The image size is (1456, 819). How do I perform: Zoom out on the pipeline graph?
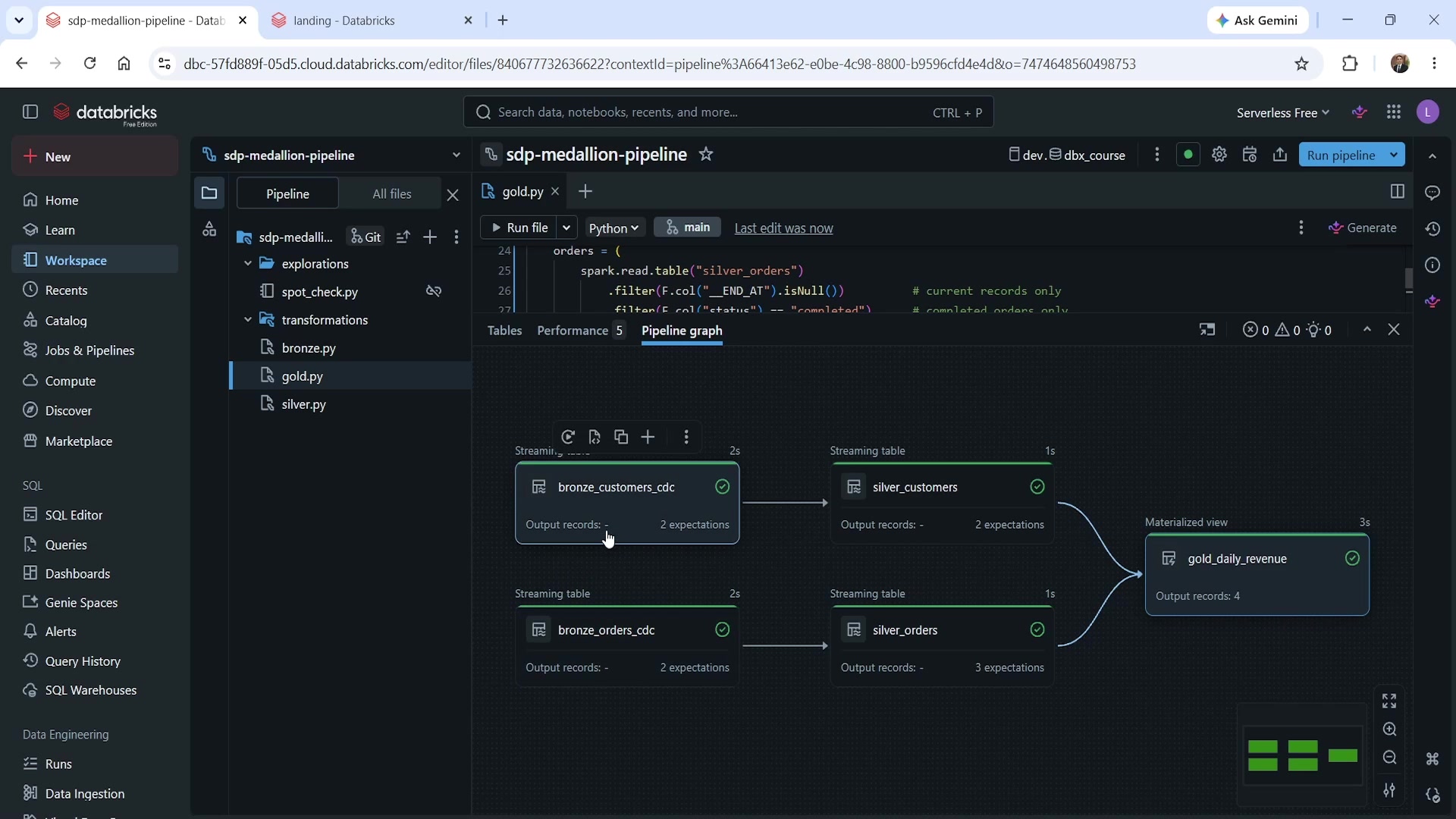click(1389, 758)
